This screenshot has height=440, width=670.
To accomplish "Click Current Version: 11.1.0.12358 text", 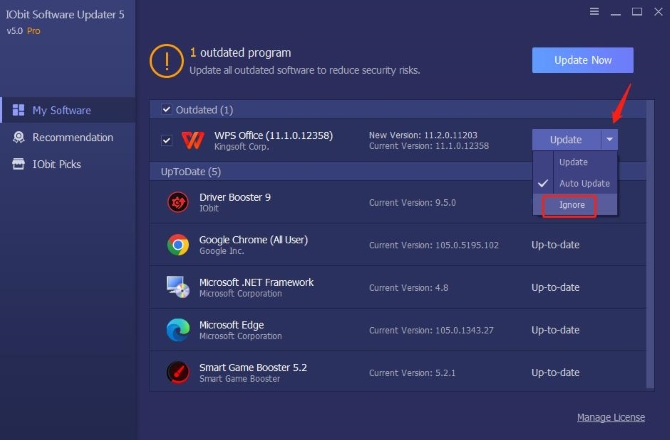I will click(x=429, y=146).
